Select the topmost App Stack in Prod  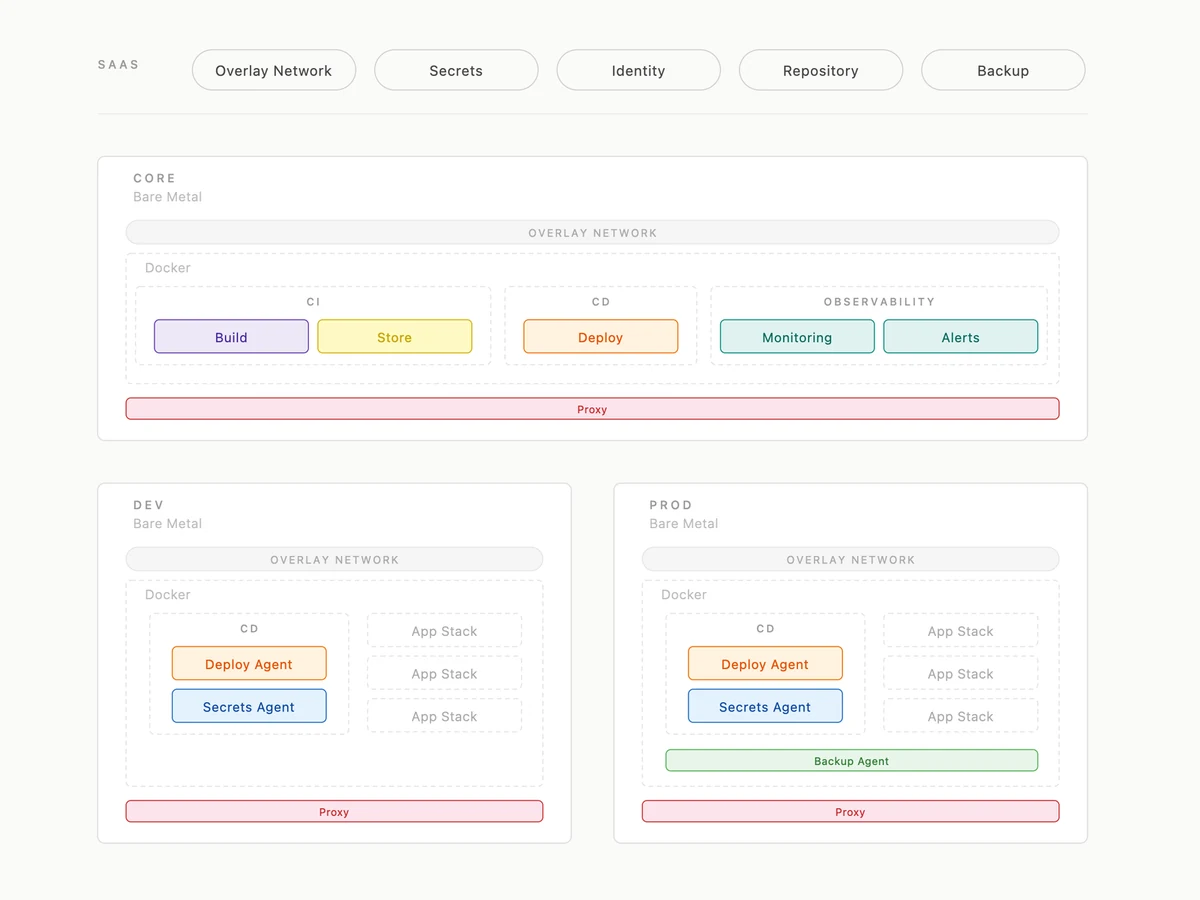click(x=960, y=631)
